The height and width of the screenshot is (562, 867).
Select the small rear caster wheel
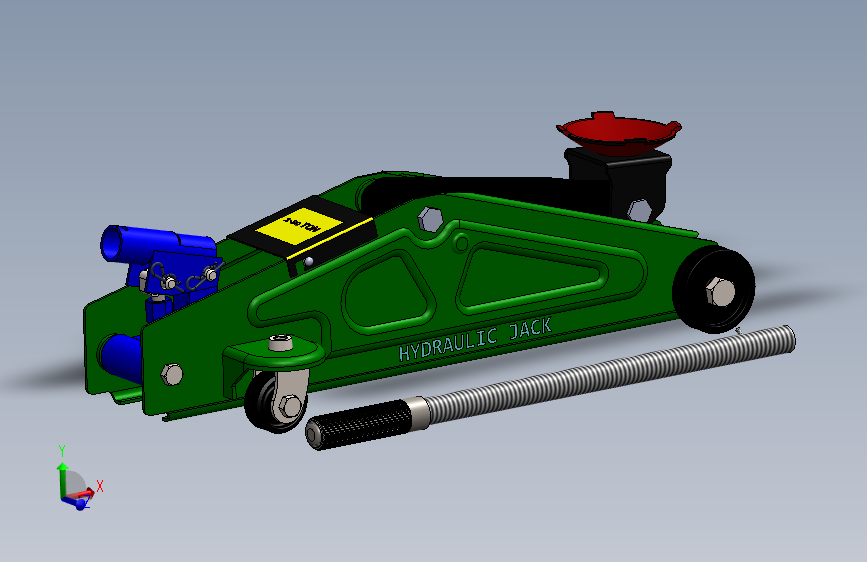tap(275, 402)
